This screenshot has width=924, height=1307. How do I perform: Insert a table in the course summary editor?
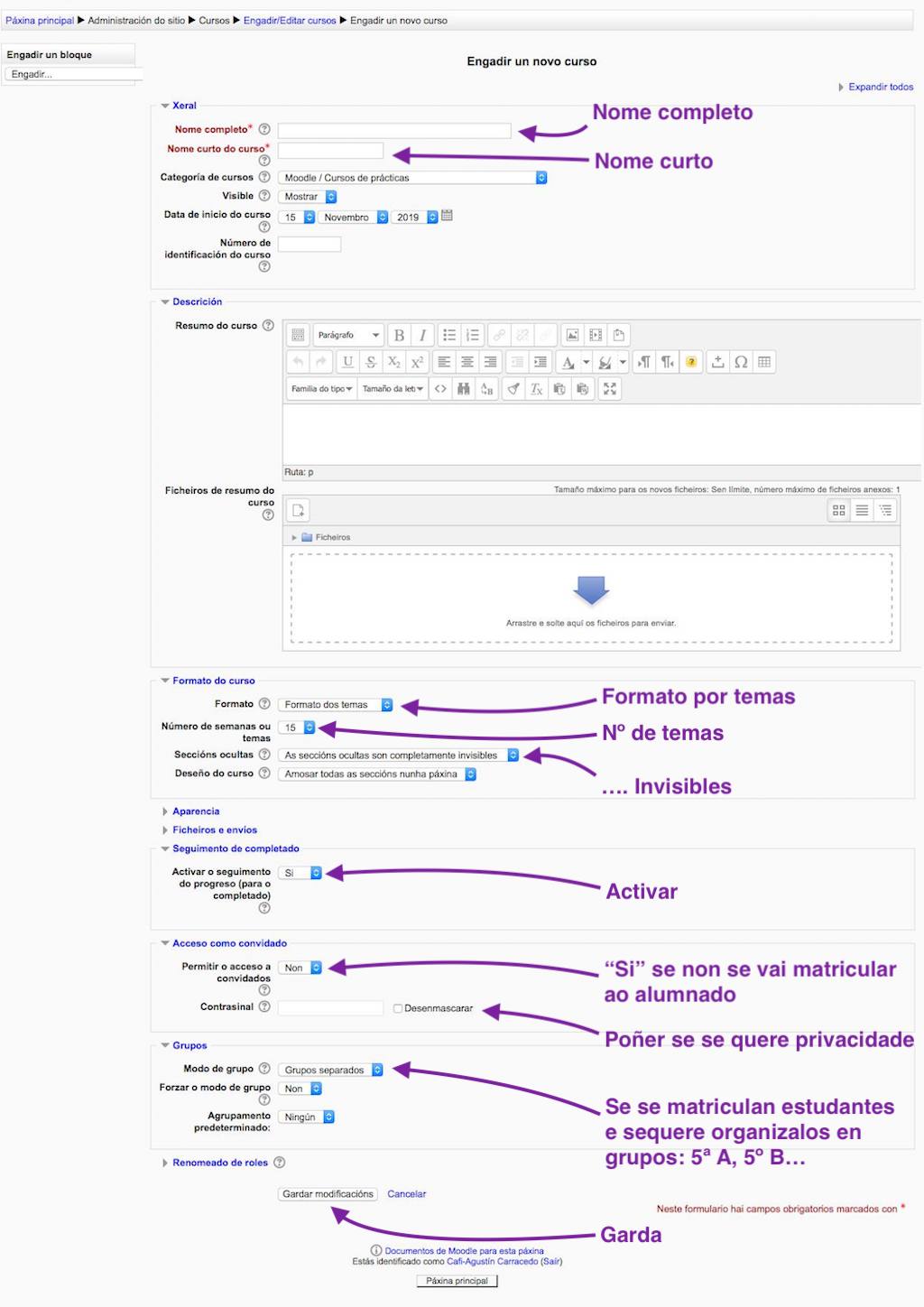[x=764, y=362]
